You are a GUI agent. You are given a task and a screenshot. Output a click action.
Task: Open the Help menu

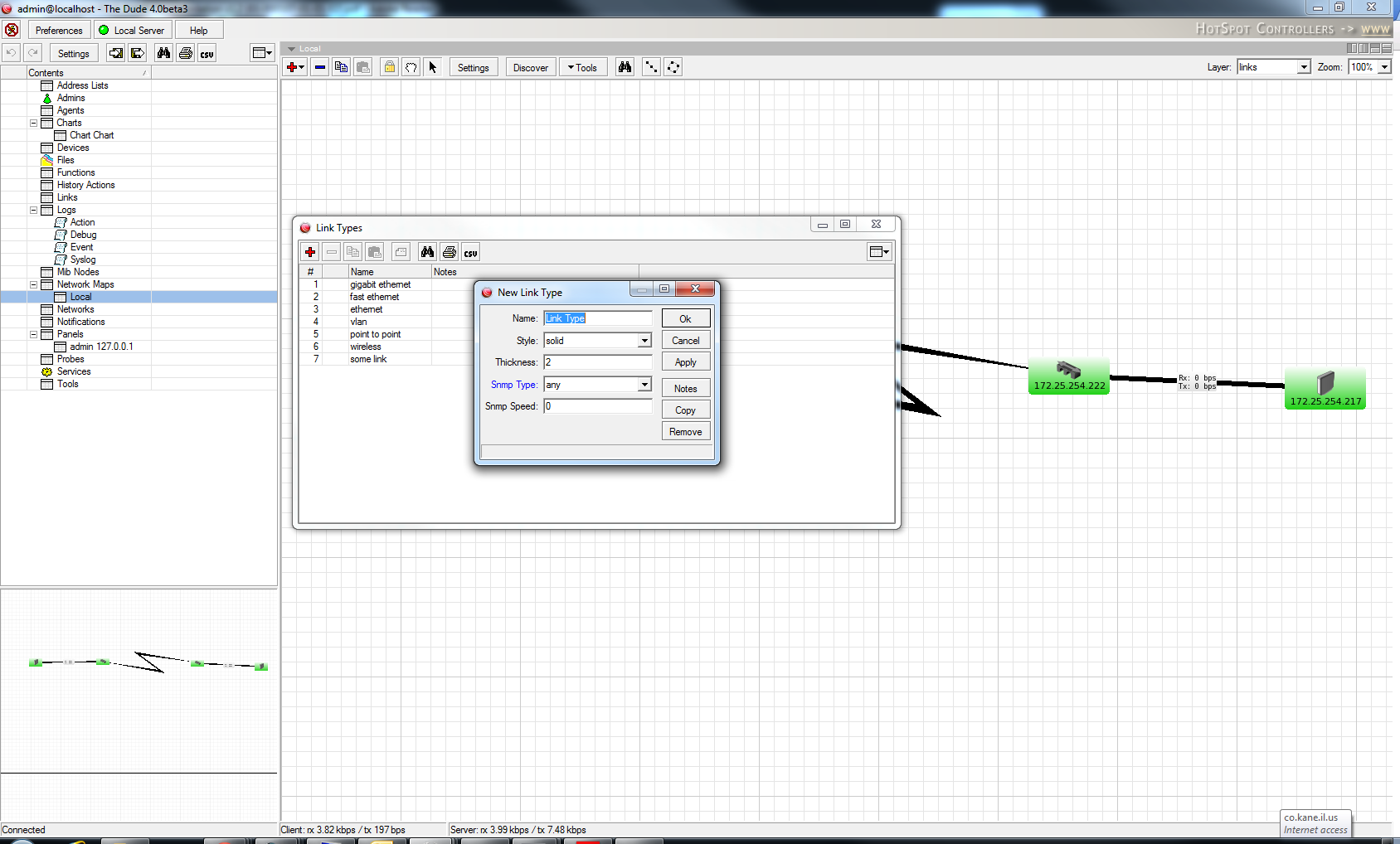pos(198,29)
